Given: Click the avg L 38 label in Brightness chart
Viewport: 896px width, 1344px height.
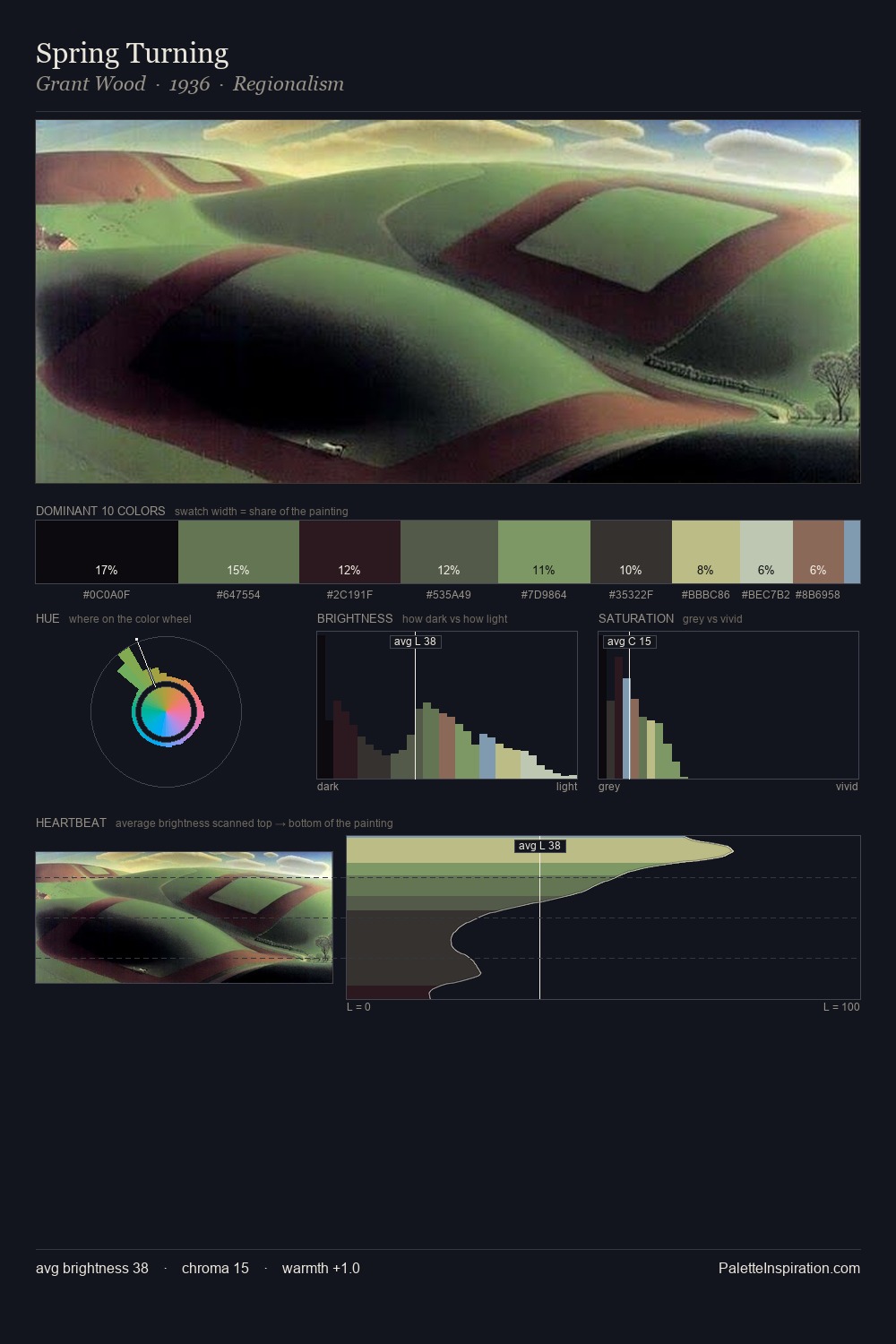Looking at the screenshot, I should (415, 642).
